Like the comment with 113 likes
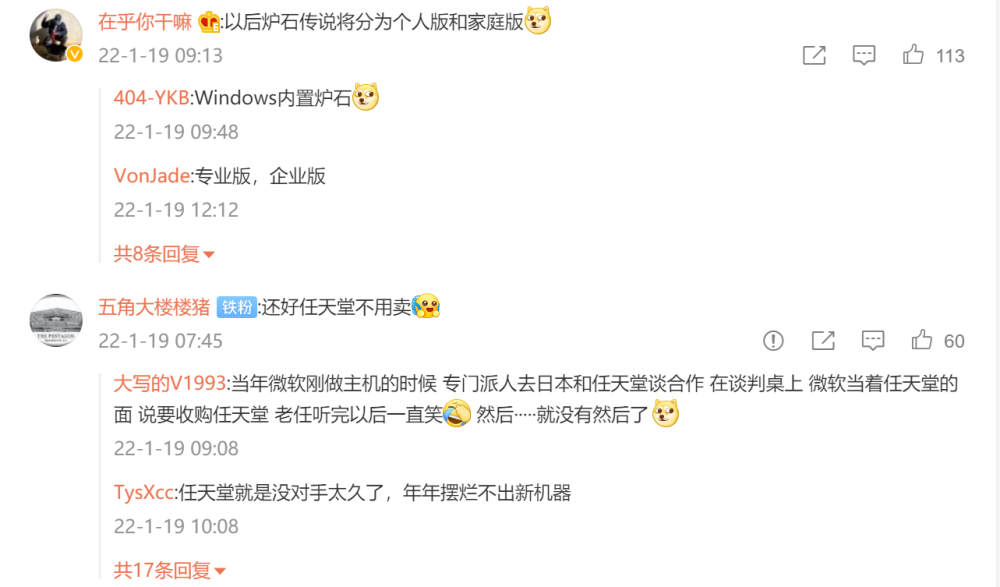The height and width of the screenshot is (587, 1000). [x=913, y=55]
